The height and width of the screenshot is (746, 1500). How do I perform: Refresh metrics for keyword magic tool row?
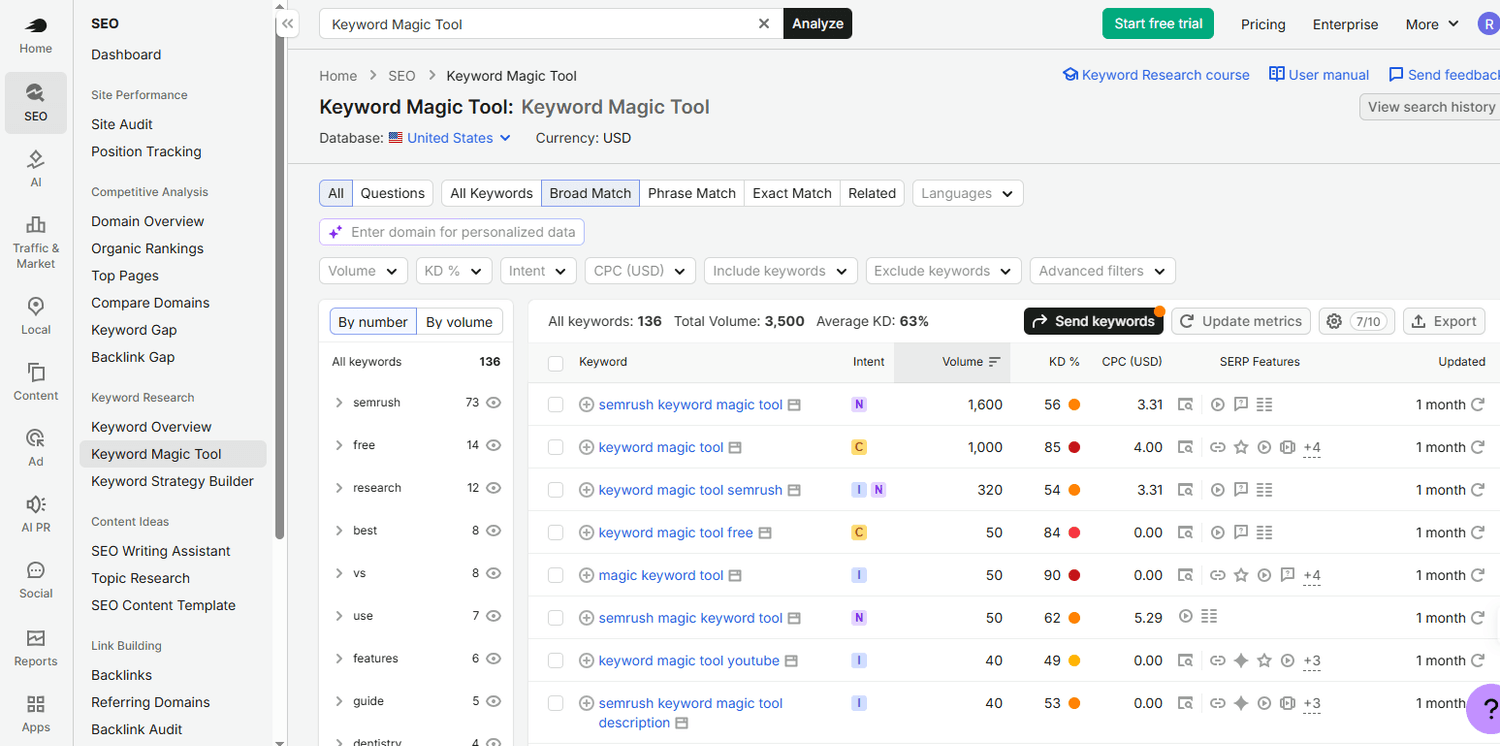click(x=1477, y=447)
